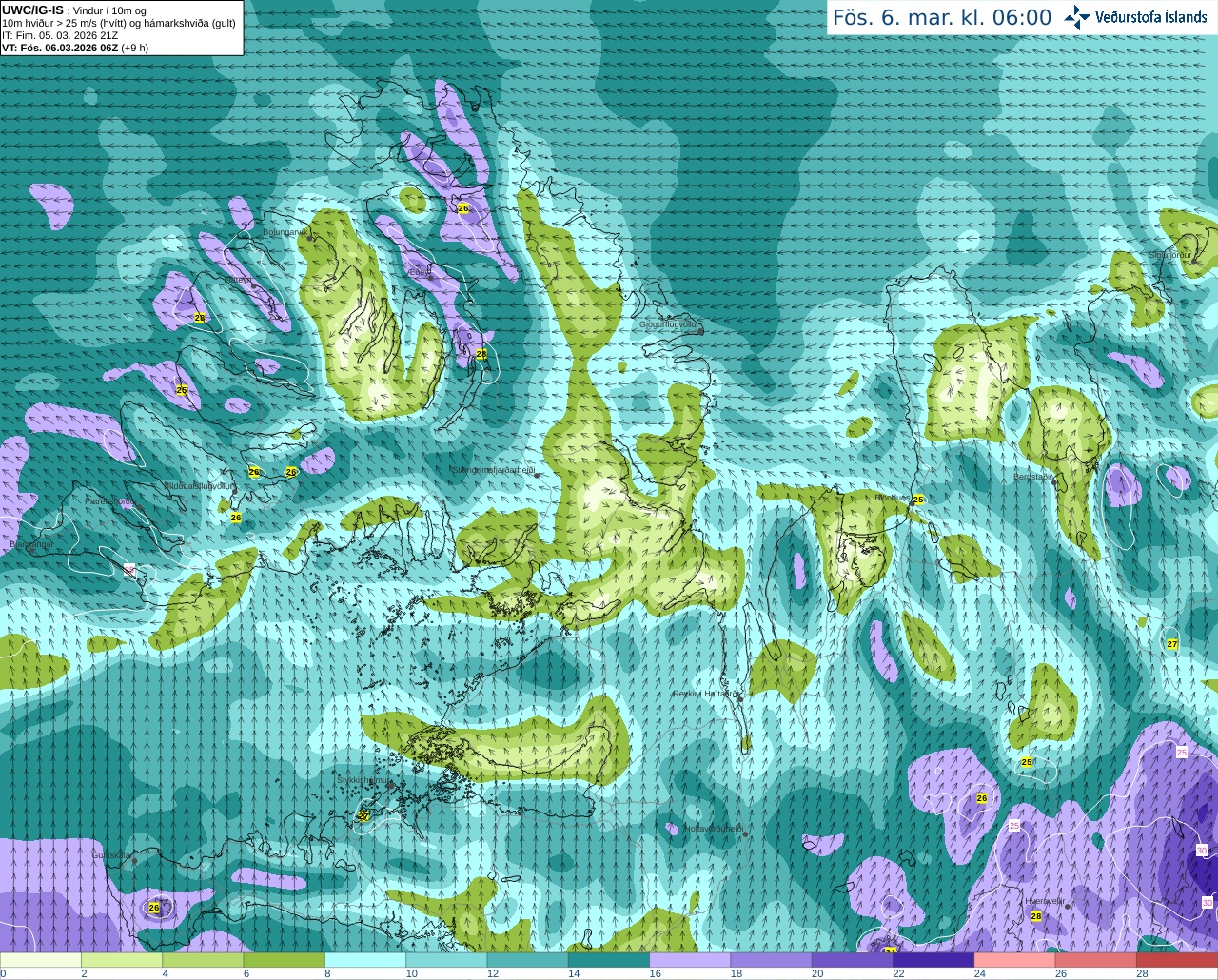The image size is (1218, 980).
Task: Click the IT: Fim. 05. 03. 2026 21Z line
Action: [x=60, y=35]
